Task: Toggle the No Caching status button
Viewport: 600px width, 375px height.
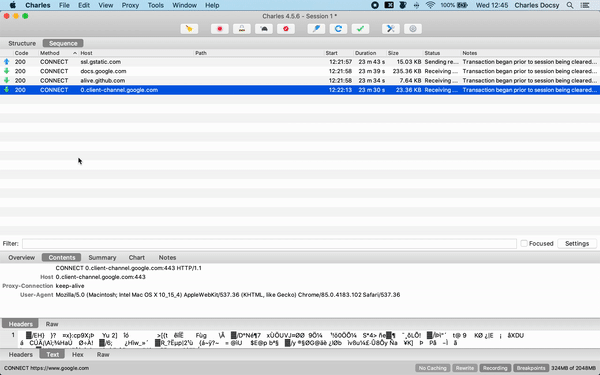Action: [432, 368]
